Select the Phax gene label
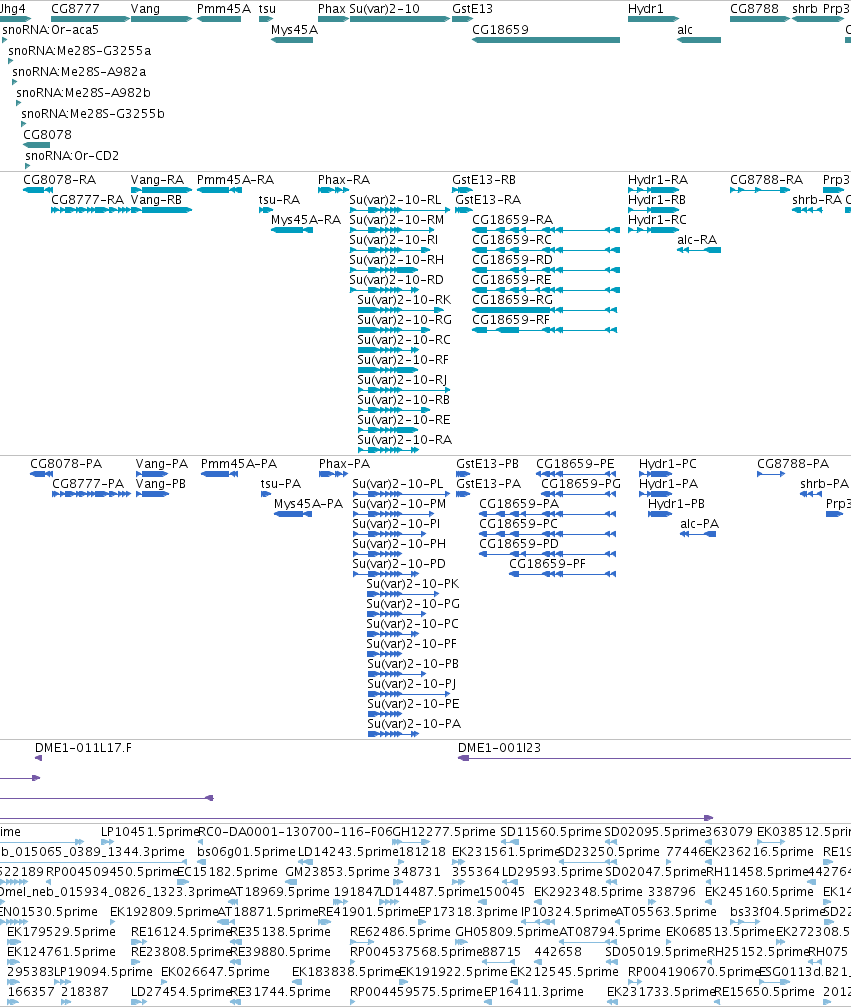This screenshot has height=1007, width=851. (x=332, y=9)
